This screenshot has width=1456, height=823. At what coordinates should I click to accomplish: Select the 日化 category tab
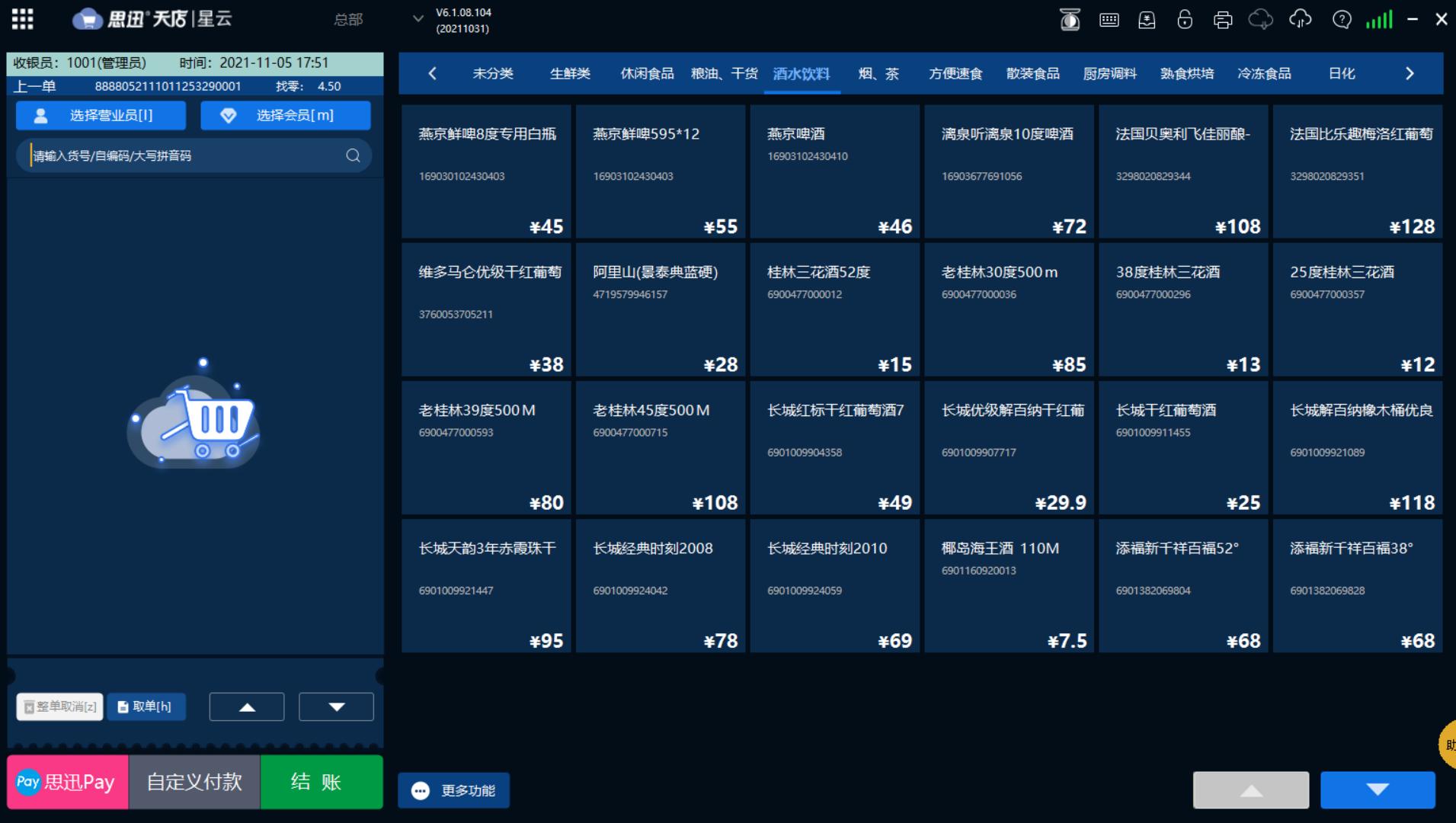coord(1342,73)
